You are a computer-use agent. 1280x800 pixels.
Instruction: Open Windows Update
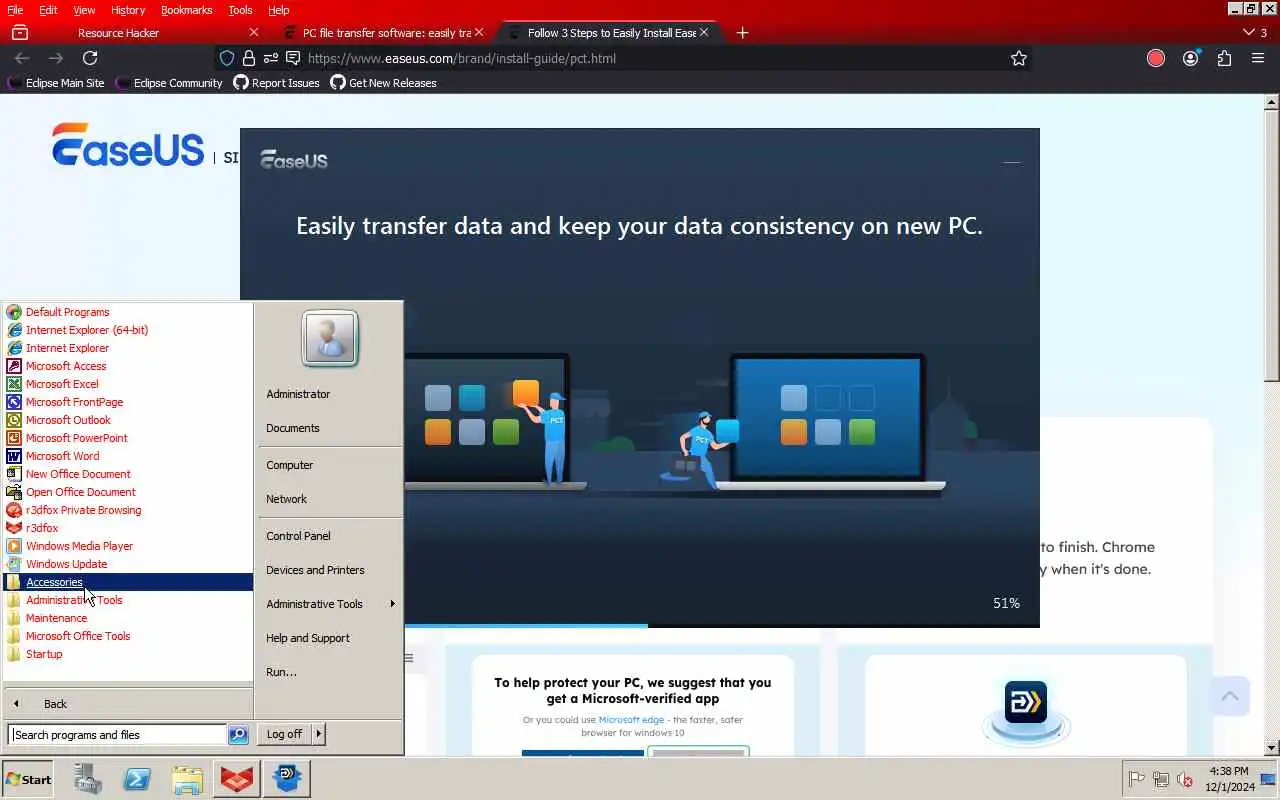66,564
